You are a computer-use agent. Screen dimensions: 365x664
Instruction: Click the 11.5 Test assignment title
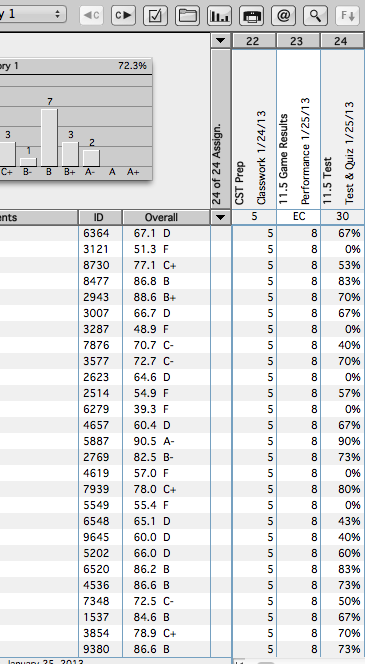[x=327, y=181]
